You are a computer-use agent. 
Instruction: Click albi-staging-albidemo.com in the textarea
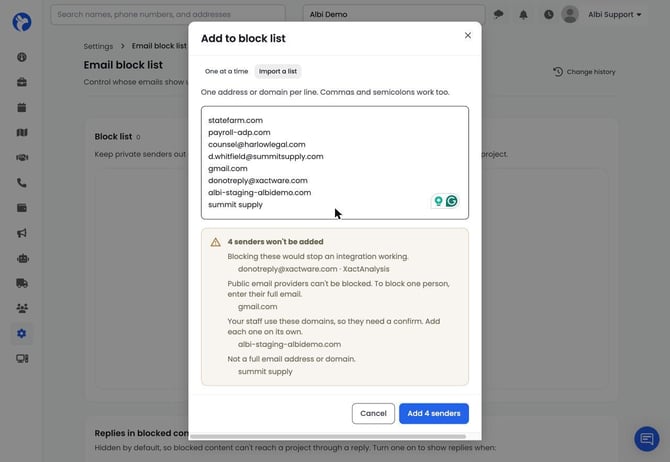259,192
